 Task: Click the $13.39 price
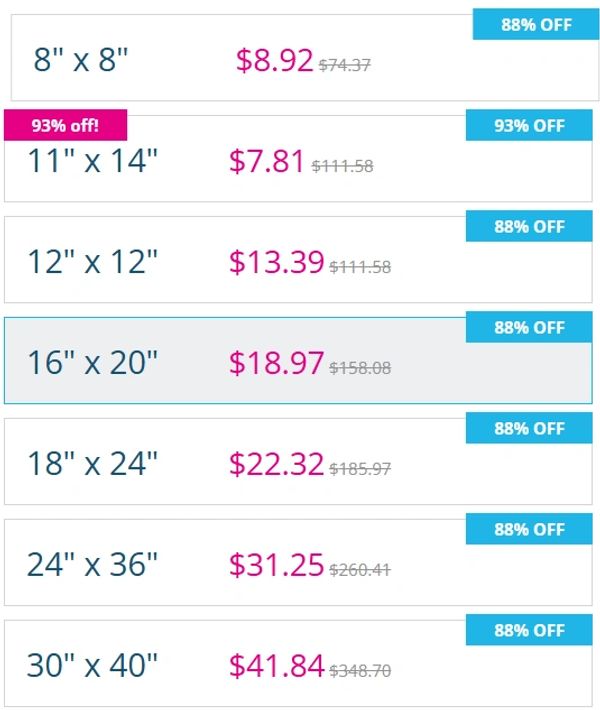[x=276, y=263]
